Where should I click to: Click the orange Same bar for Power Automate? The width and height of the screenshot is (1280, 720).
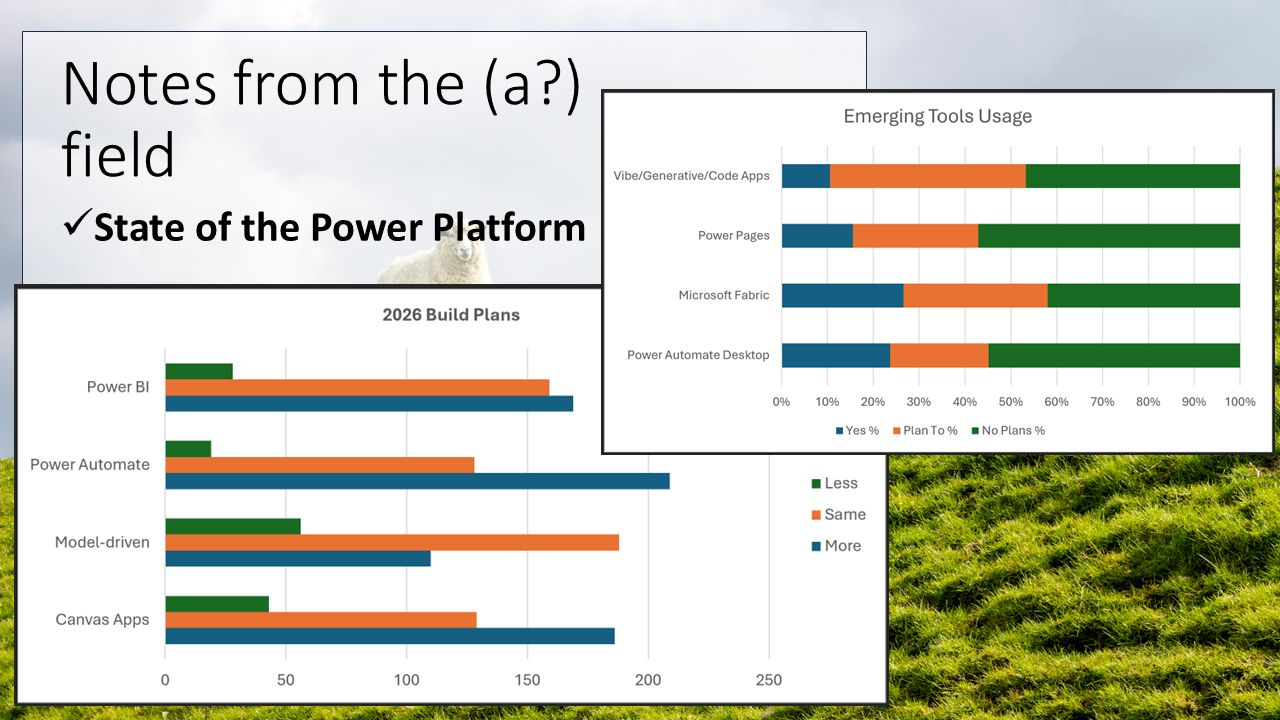[320, 465]
